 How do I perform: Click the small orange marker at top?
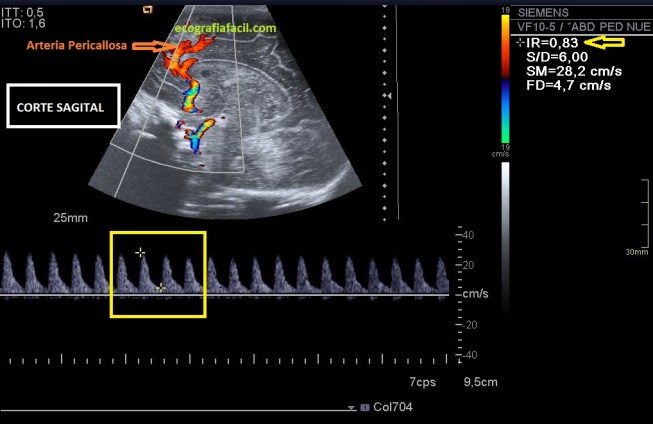point(148,9)
